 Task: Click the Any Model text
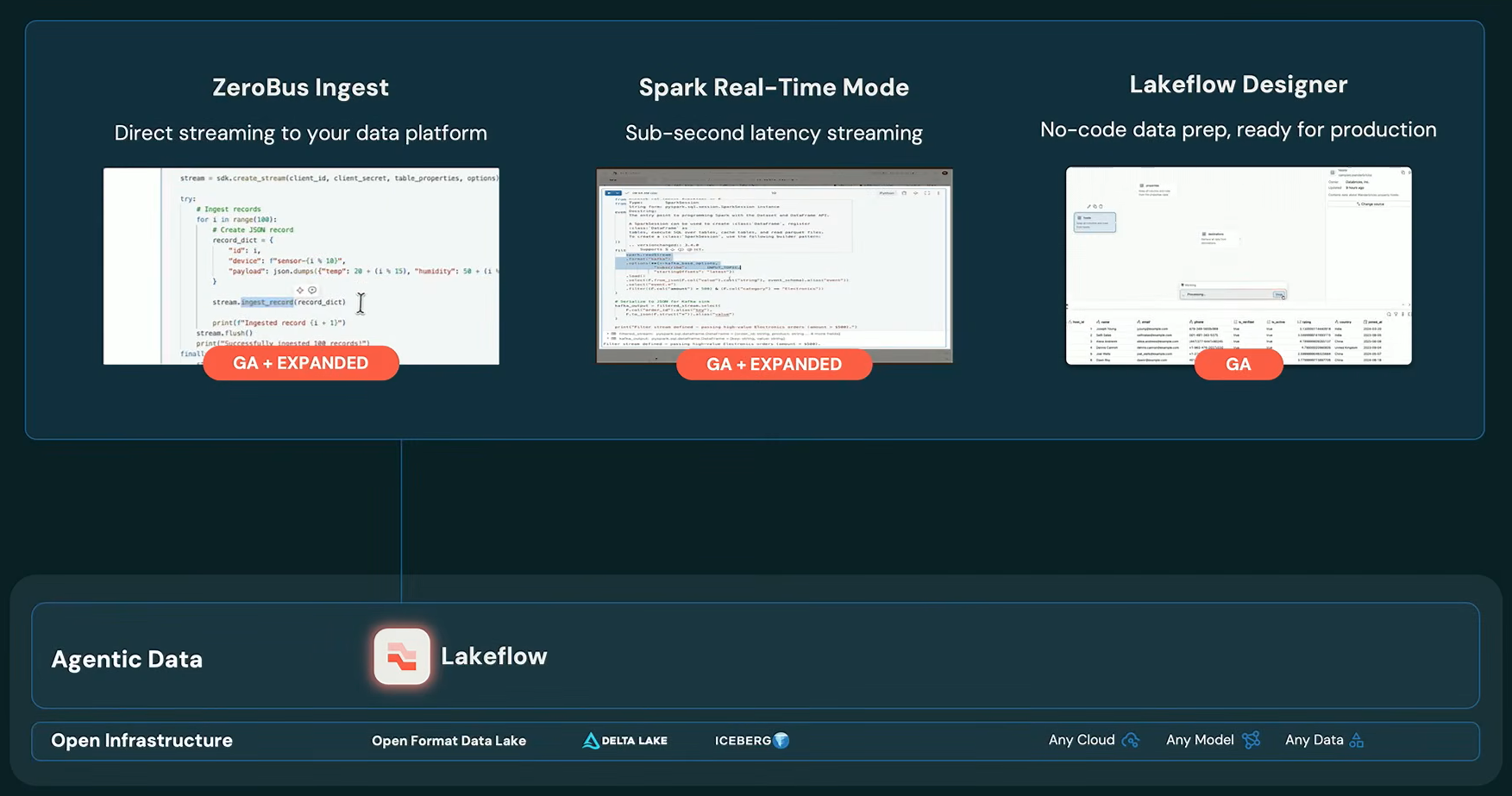click(x=1200, y=740)
